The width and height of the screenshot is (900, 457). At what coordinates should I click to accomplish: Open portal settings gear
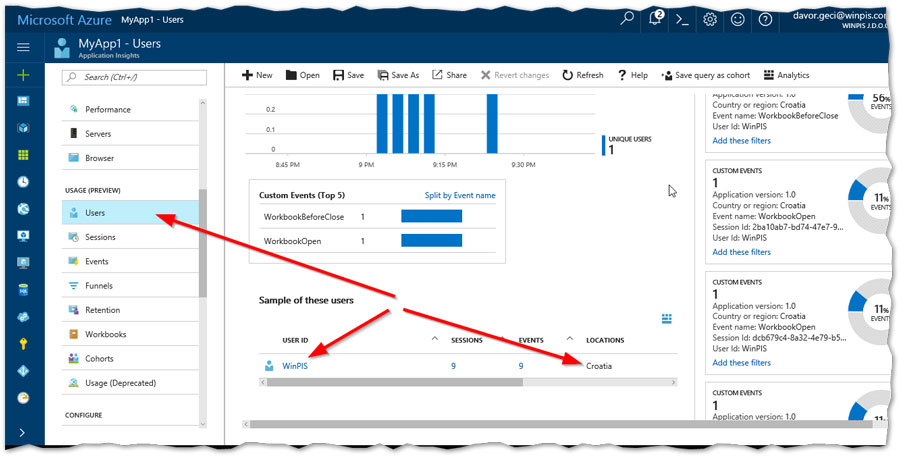tap(710, 19)
